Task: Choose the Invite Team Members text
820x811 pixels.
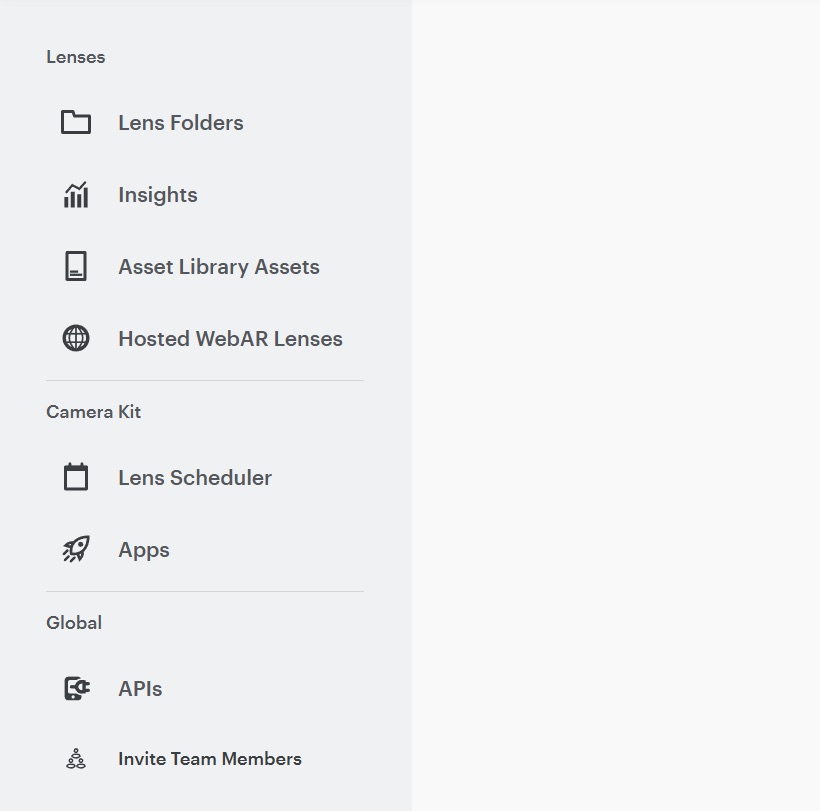Action: click(x=210, y=759)
